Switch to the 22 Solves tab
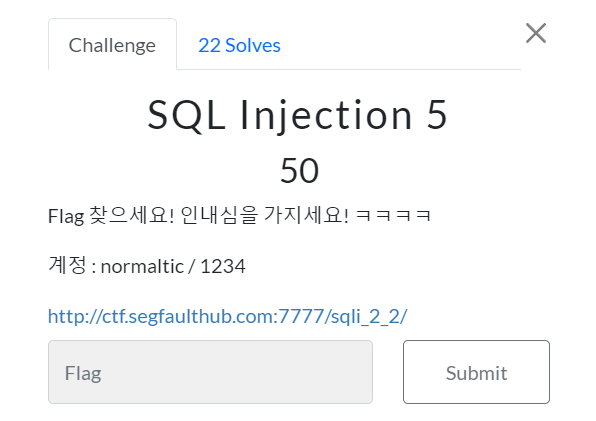The width and height of the screenshot is (596, 421). pyautogui.click(x=239, y=45)
